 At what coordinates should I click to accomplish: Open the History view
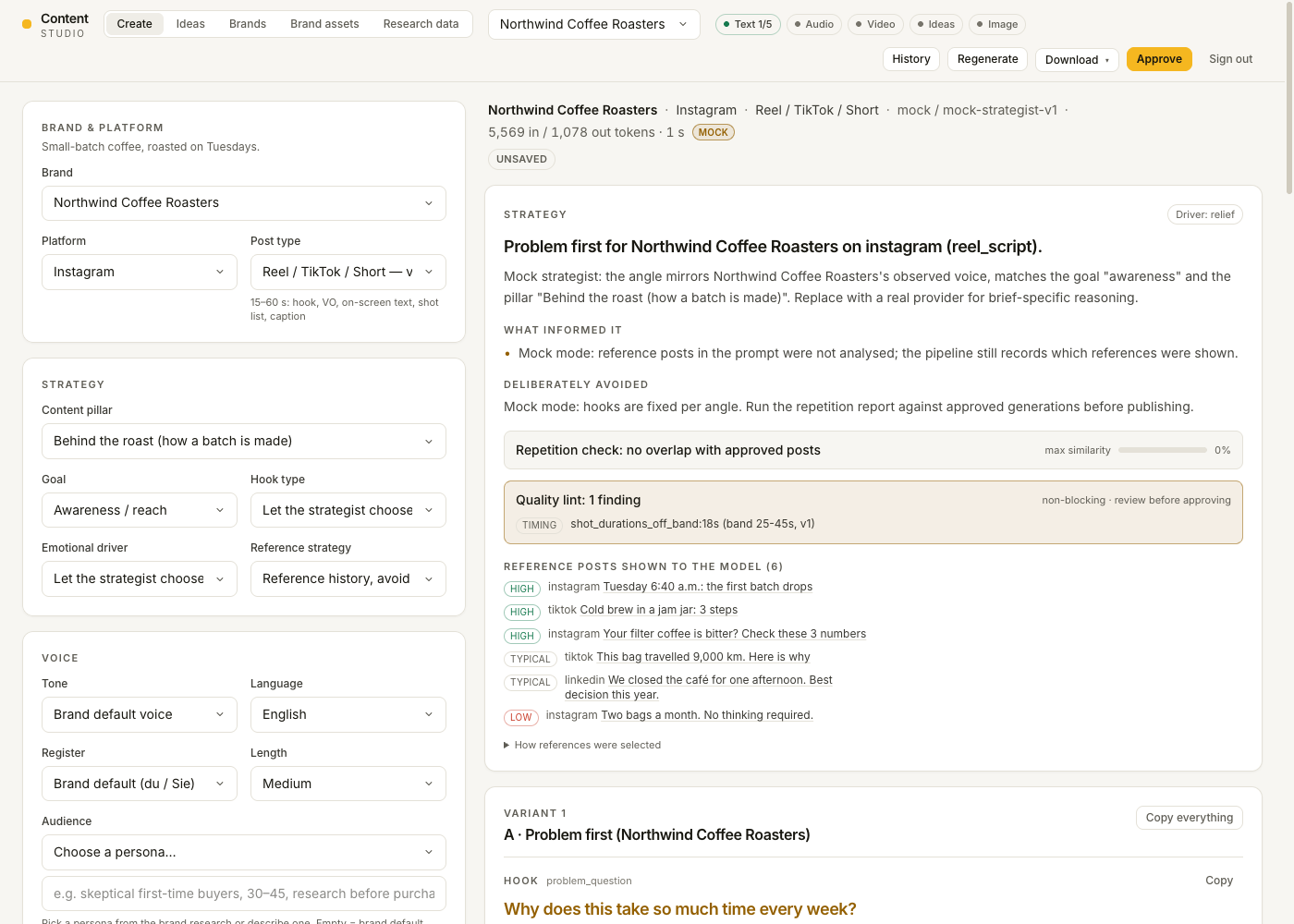[911, 59]
